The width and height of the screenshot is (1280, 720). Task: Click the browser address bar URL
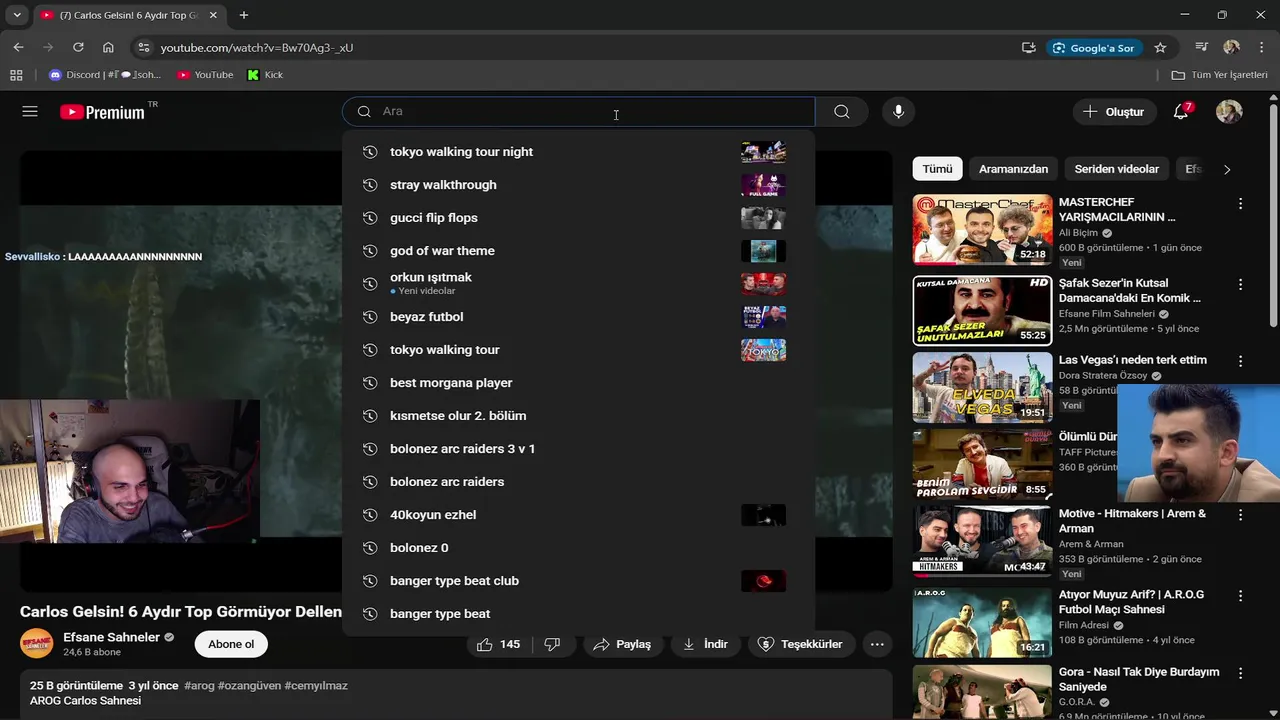[257, 47]
